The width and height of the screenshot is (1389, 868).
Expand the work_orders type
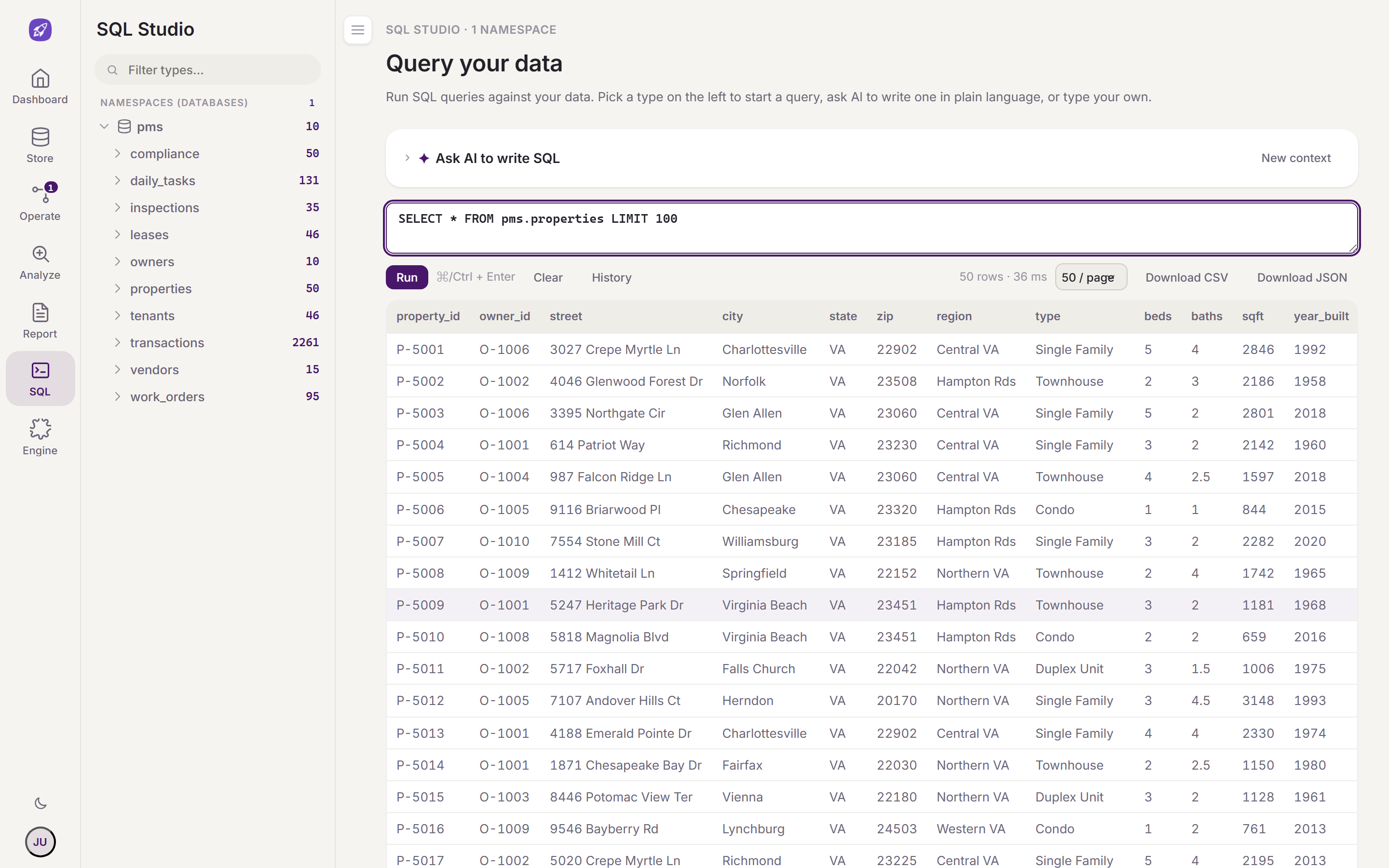(118, 396)
